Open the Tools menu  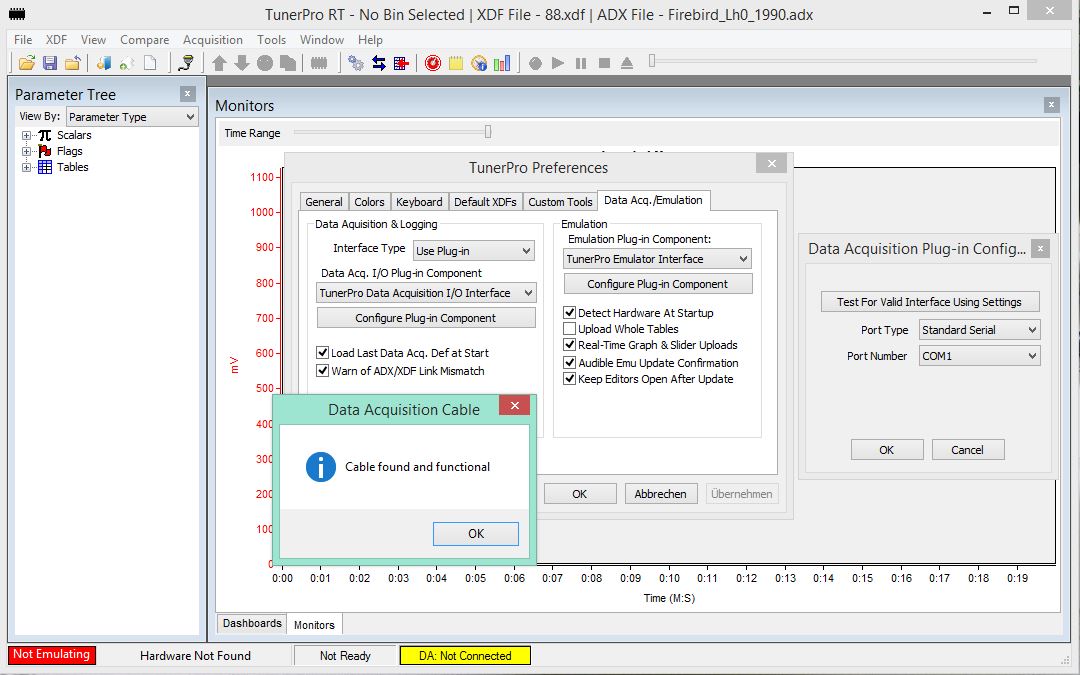pyautogui.click(x=271, y=40)
